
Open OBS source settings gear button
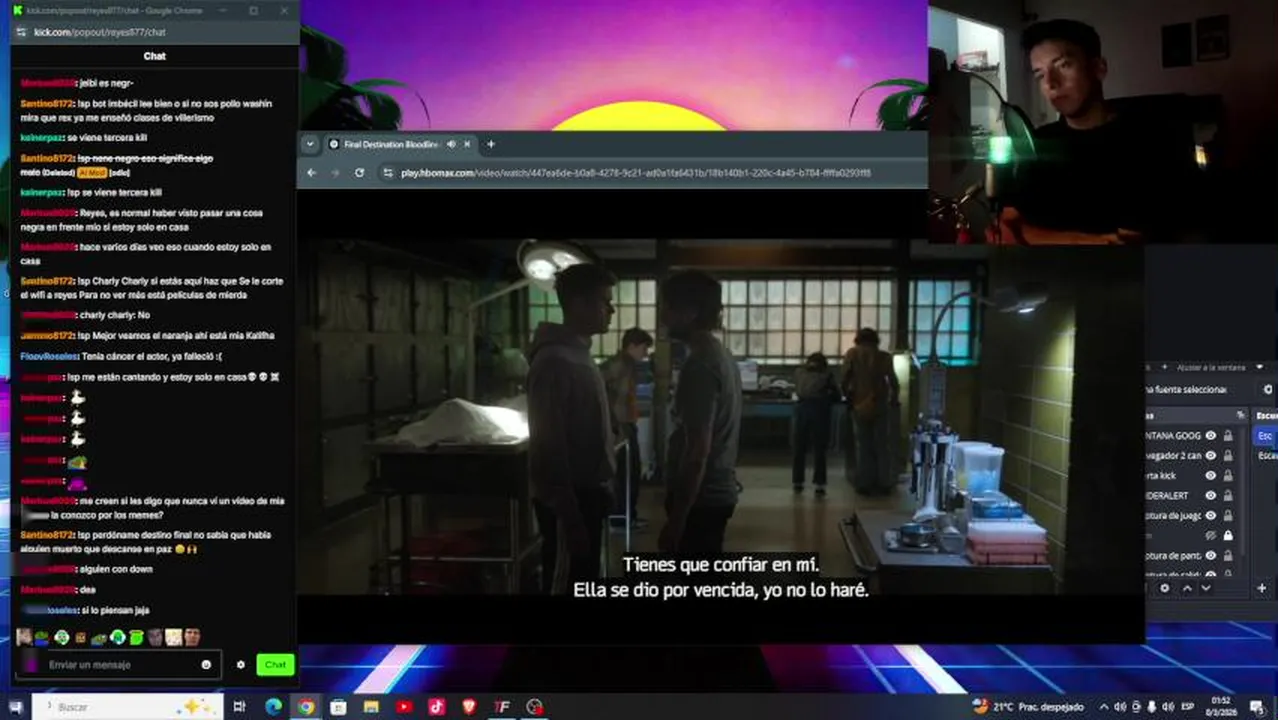tap(1268, 390)
